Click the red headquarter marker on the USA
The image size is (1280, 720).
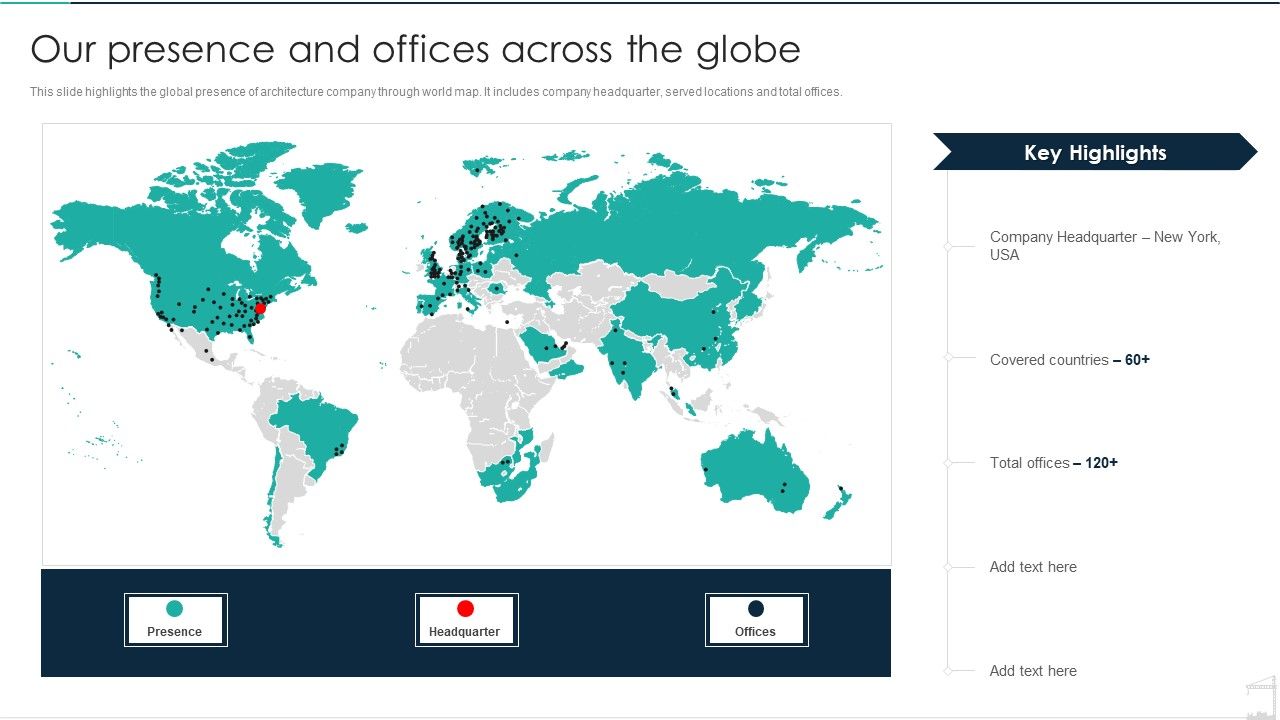pyautogui.click(x=261, y=308)
